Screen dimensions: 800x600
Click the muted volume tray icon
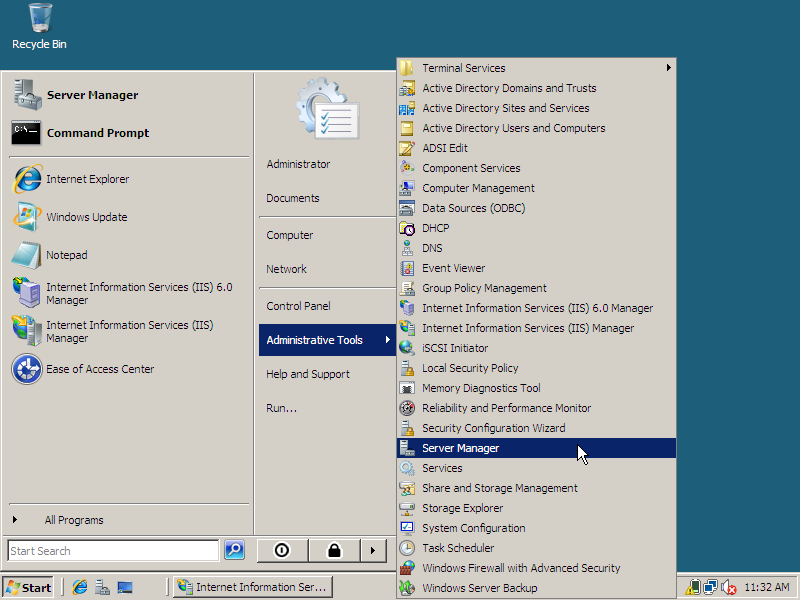coord(729,588)
